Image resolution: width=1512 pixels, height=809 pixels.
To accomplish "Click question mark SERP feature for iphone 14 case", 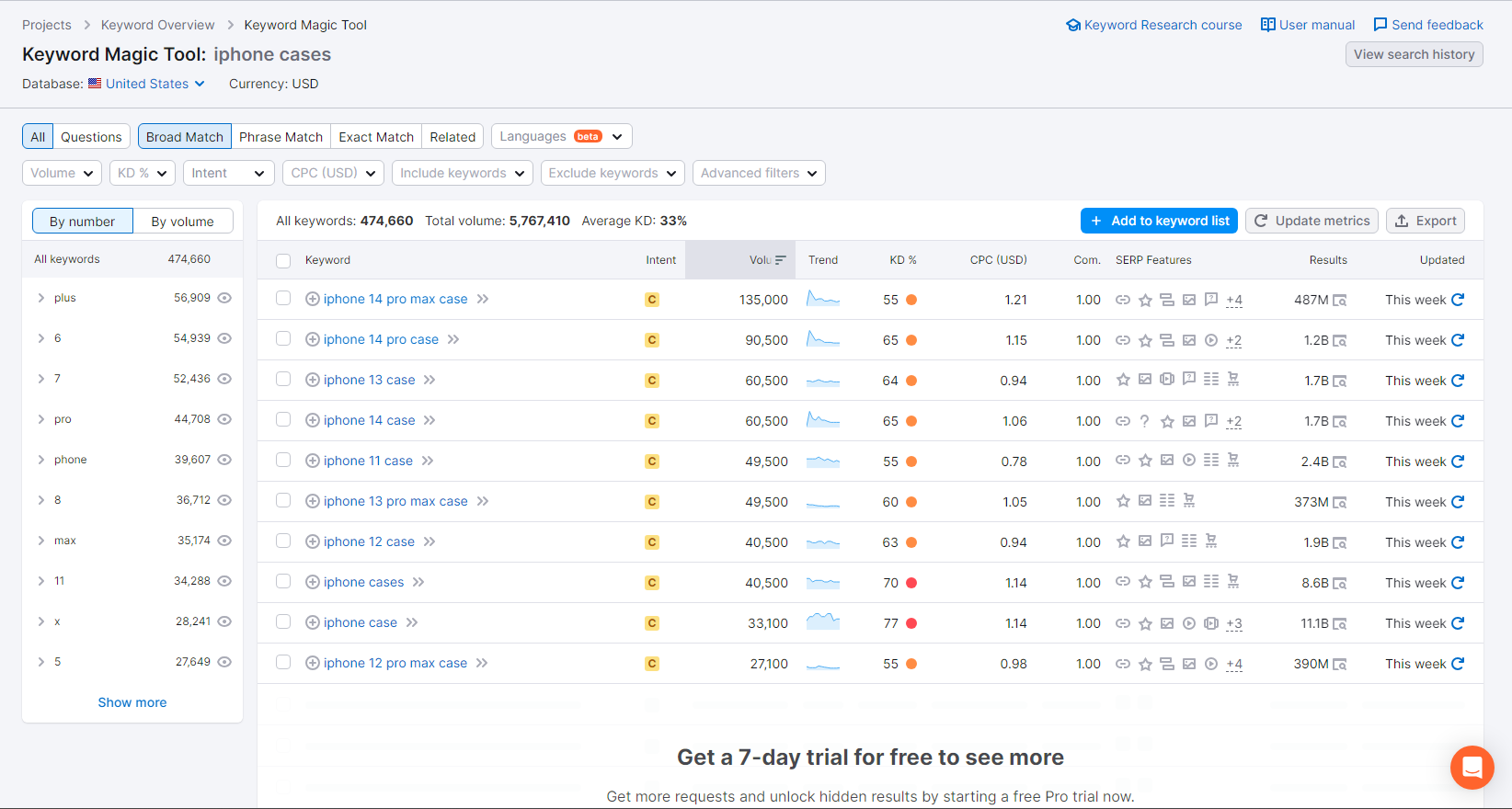I will coord(1145,421).
